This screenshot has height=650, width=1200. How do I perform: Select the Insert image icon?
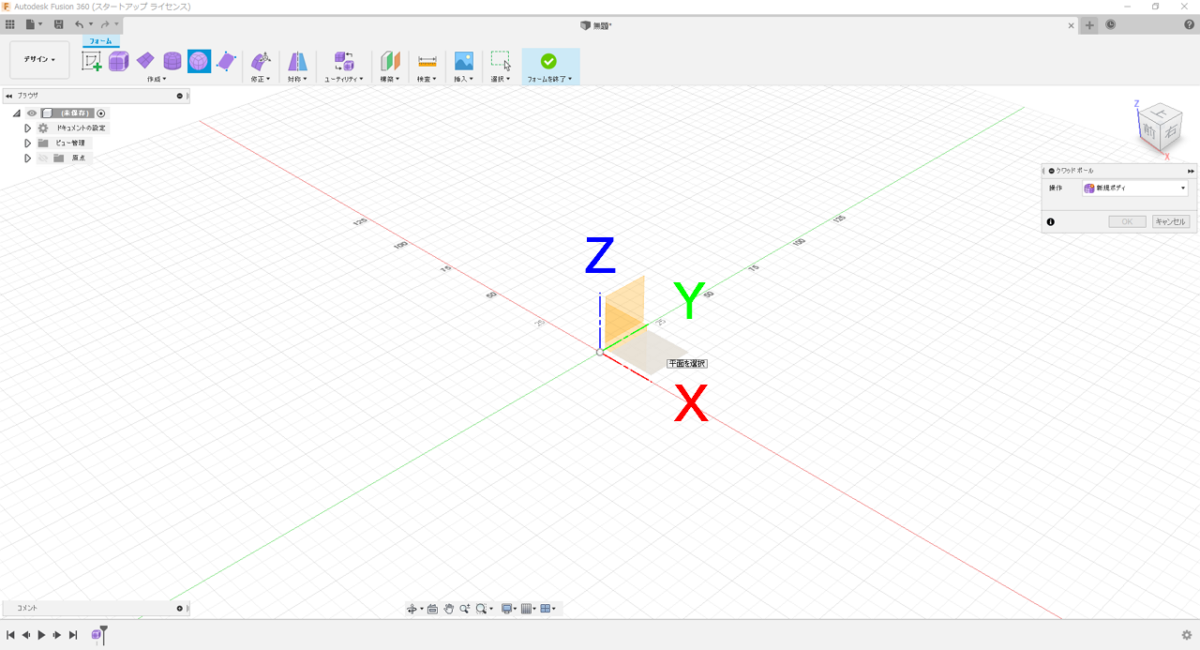(x=464, y=61)
